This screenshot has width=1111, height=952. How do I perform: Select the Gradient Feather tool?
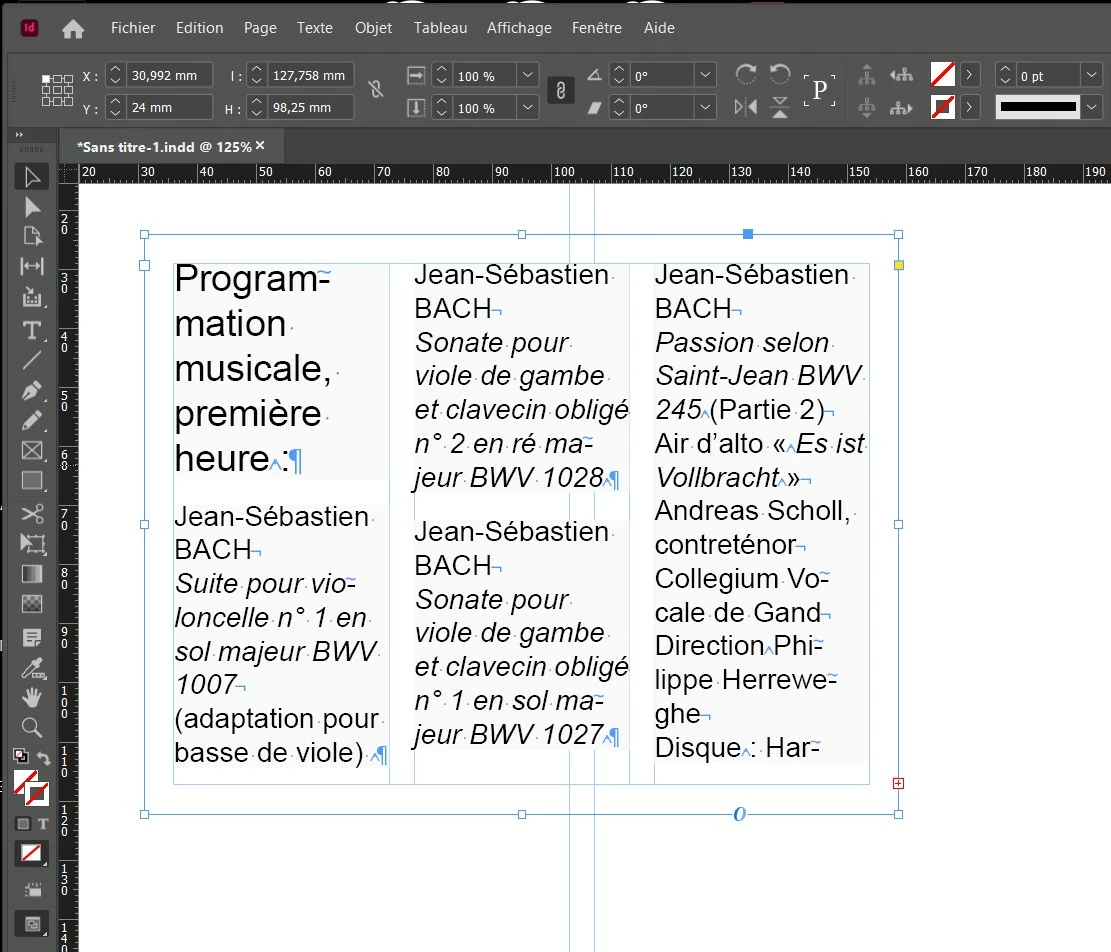point(32,604)
